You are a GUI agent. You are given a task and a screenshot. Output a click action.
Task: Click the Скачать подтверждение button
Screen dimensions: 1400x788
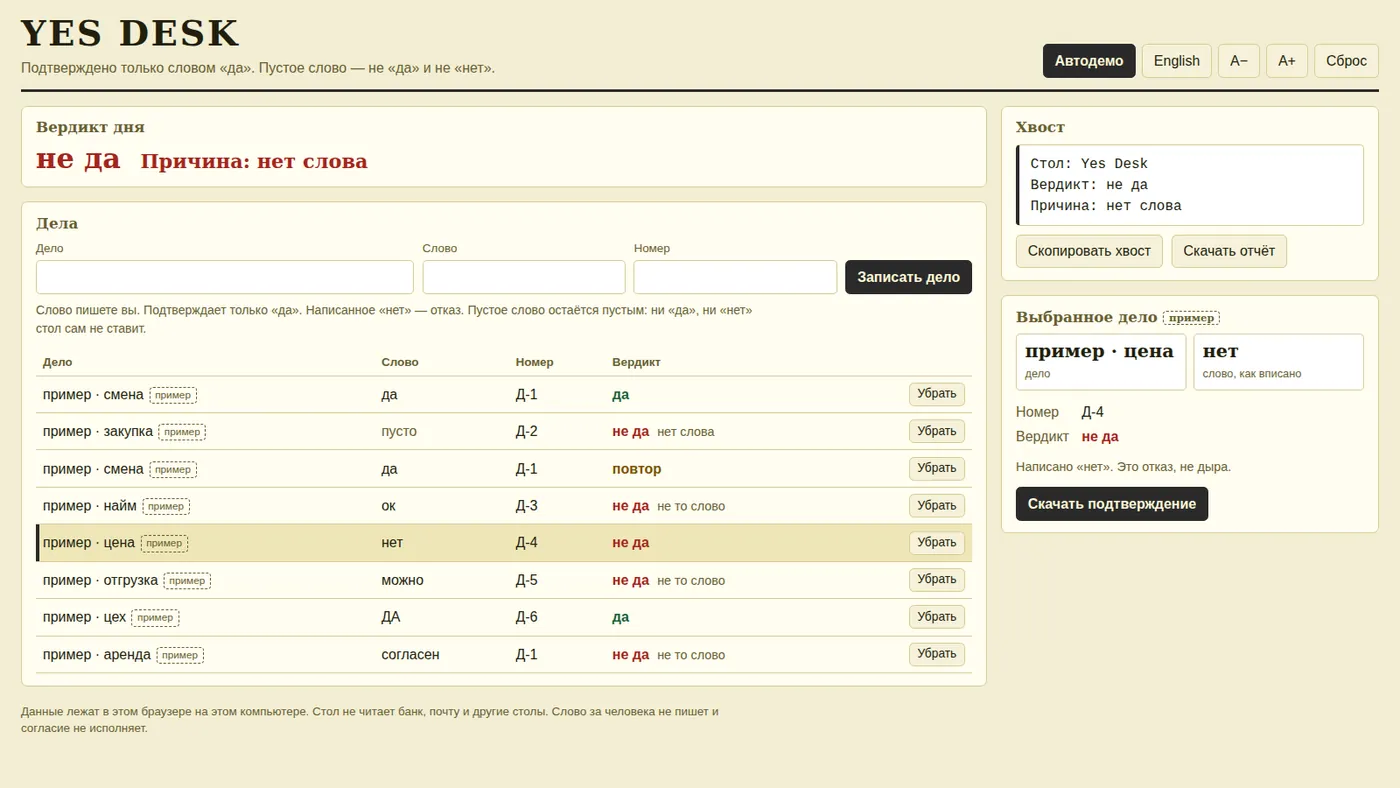[1112, 504]
